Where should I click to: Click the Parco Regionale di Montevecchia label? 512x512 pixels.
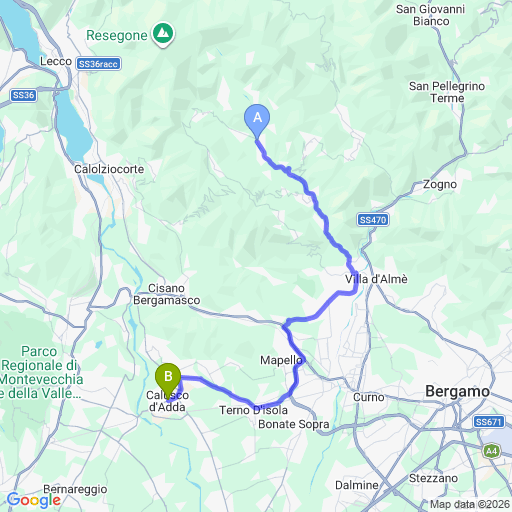pos(39,372)
